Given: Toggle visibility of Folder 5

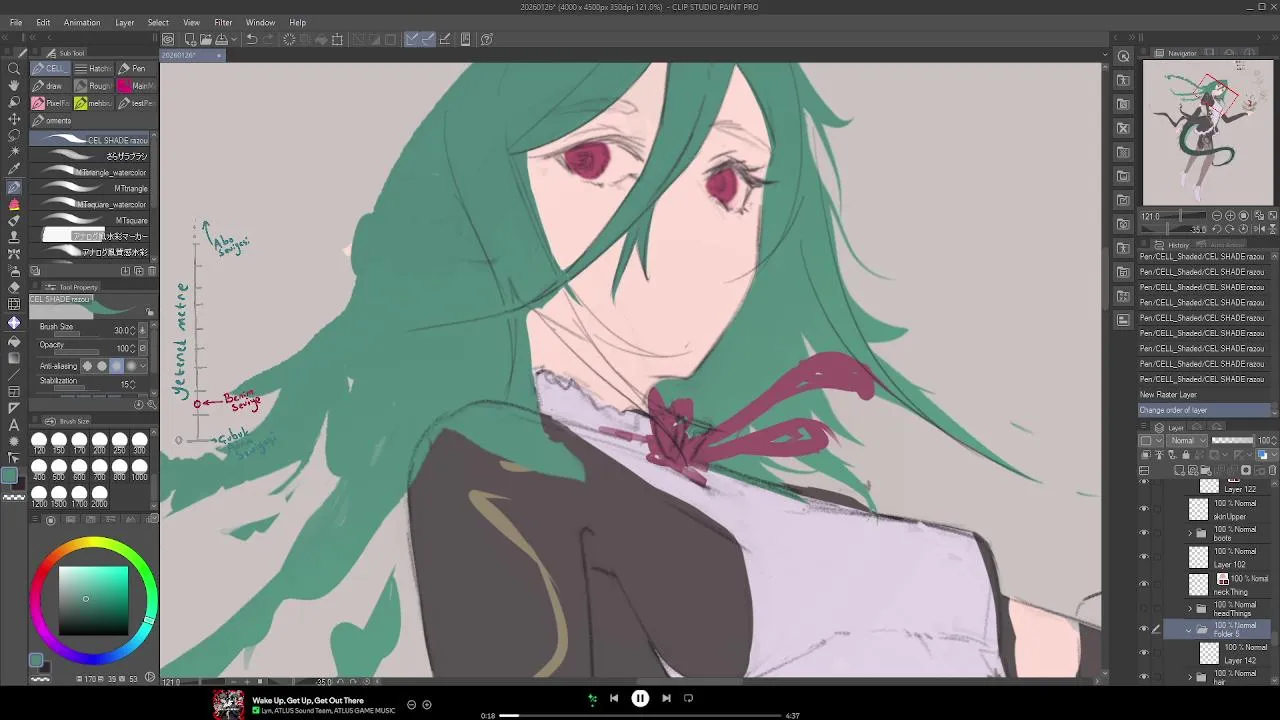Looking at the screenshot, I should tap(1144, 629).
